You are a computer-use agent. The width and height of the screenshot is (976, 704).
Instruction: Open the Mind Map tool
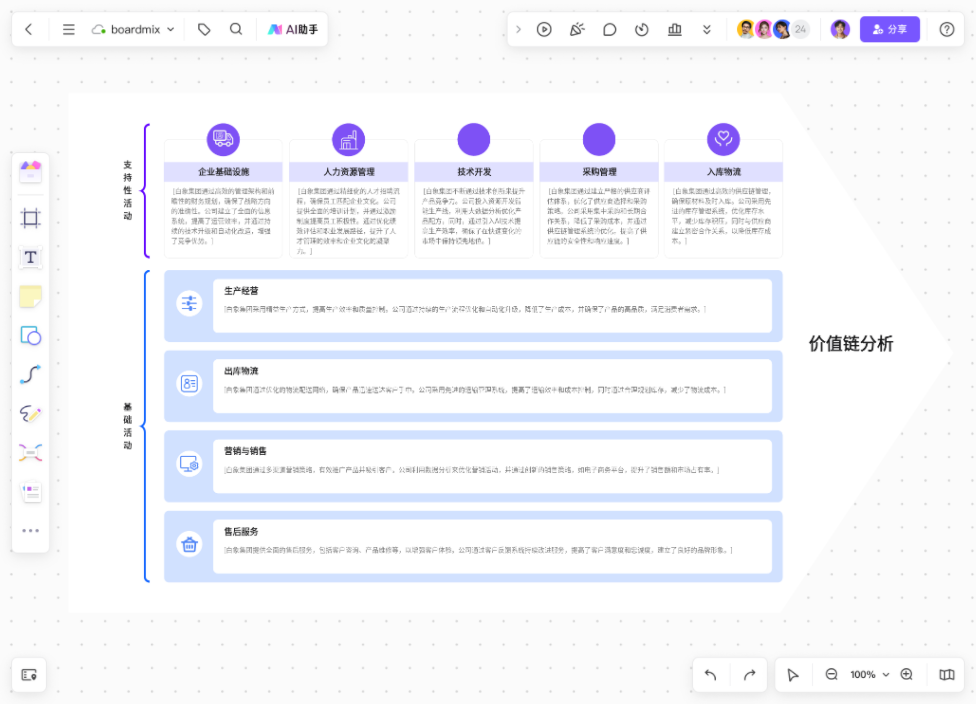[x=30, y=453]
